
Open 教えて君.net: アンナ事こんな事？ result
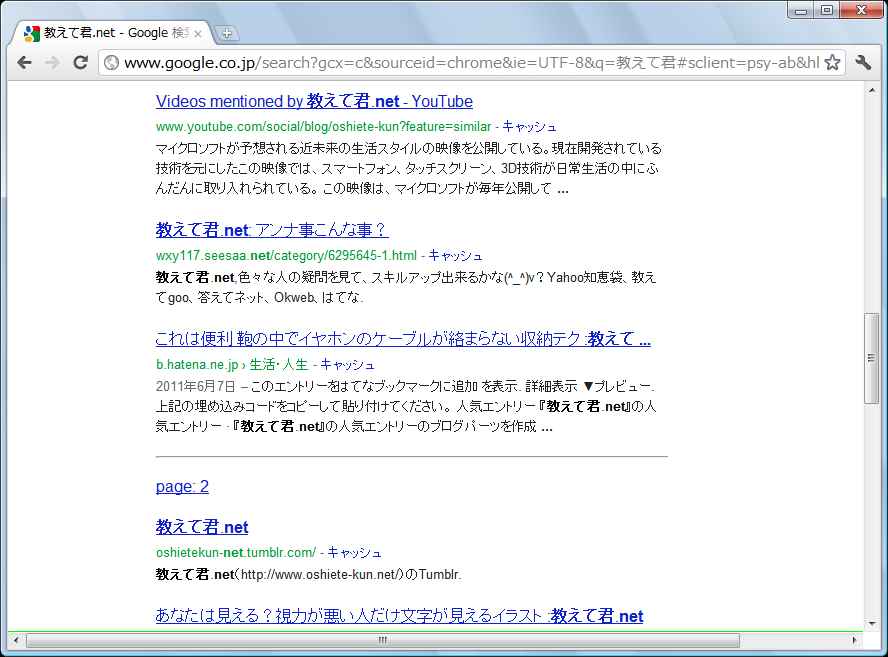click(x=272, y=230)
